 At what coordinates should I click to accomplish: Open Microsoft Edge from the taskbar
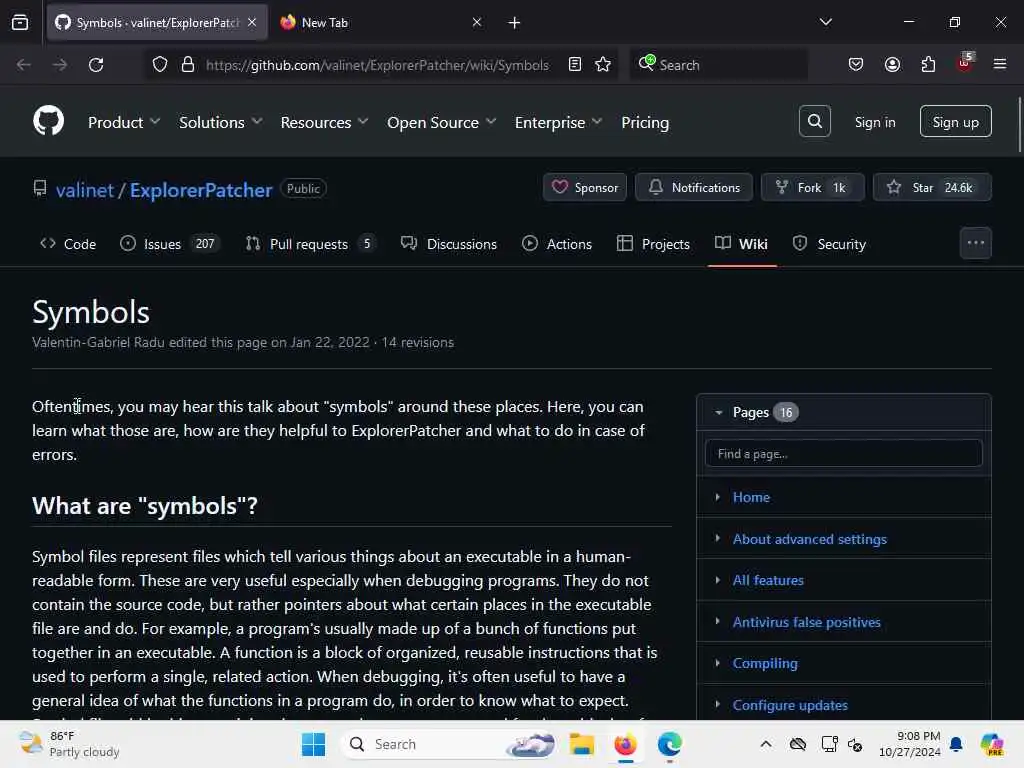[x=669, y=744]
